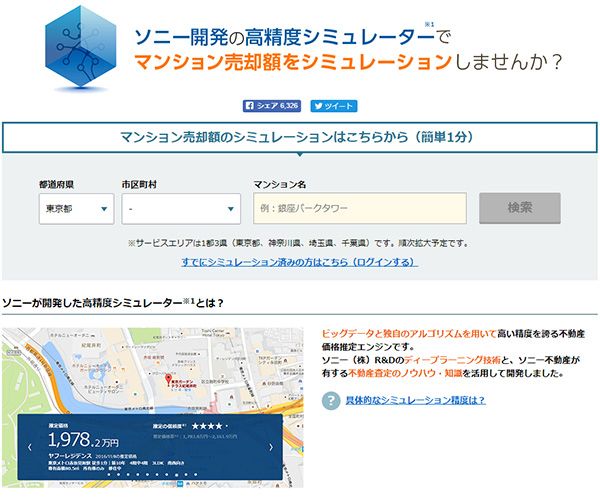This screenshot has width=600, height=498.
Task: Click ヤフーレジデンス property name
Action: point(70,456)
